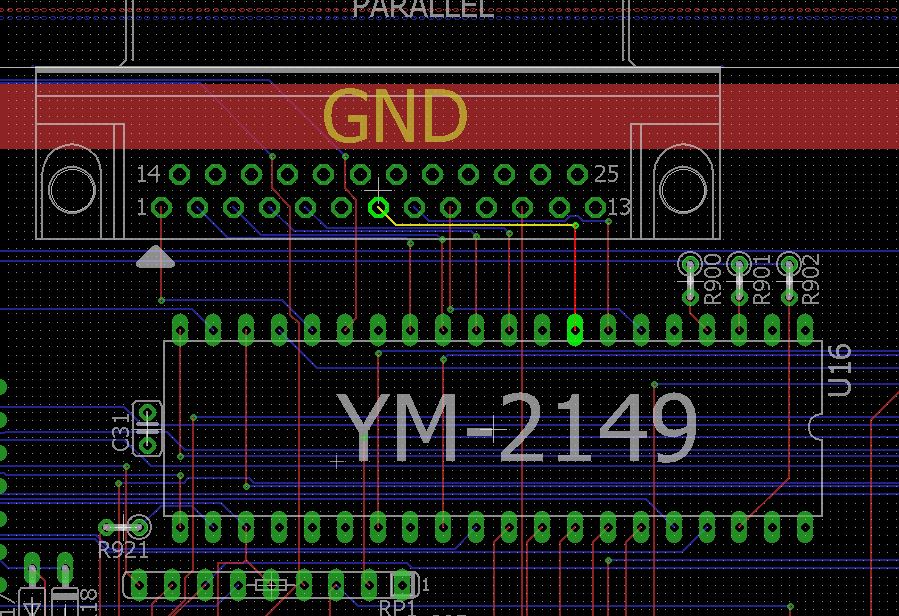Select connector pad beside the 25 label

point(577,174)
